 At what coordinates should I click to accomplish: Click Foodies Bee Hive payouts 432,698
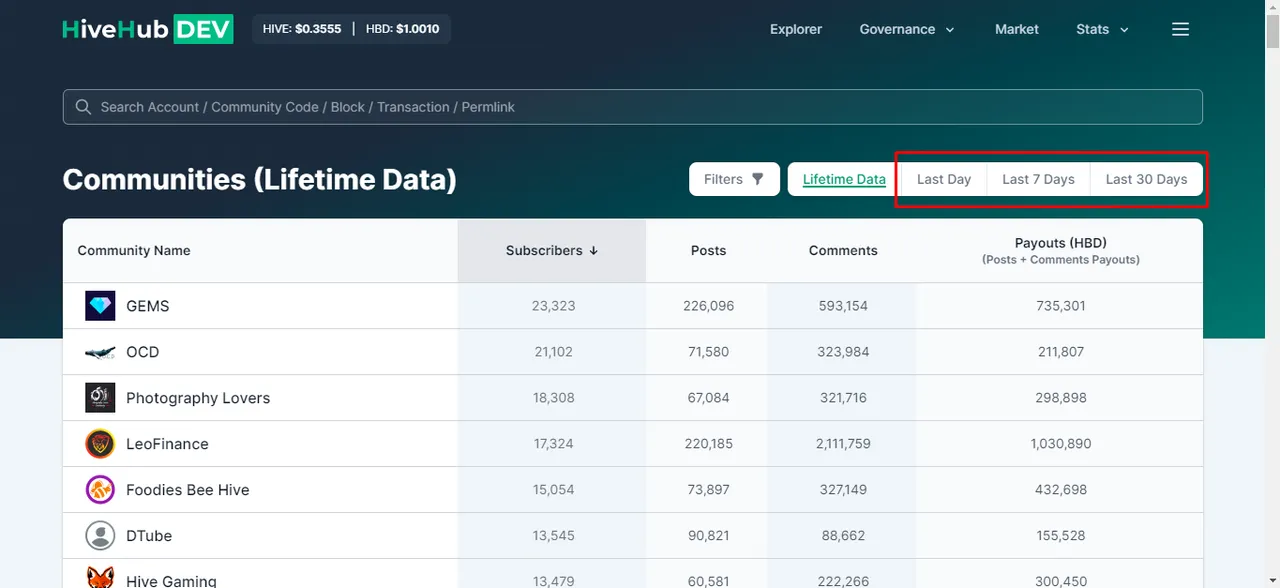tap(1061, 490)
